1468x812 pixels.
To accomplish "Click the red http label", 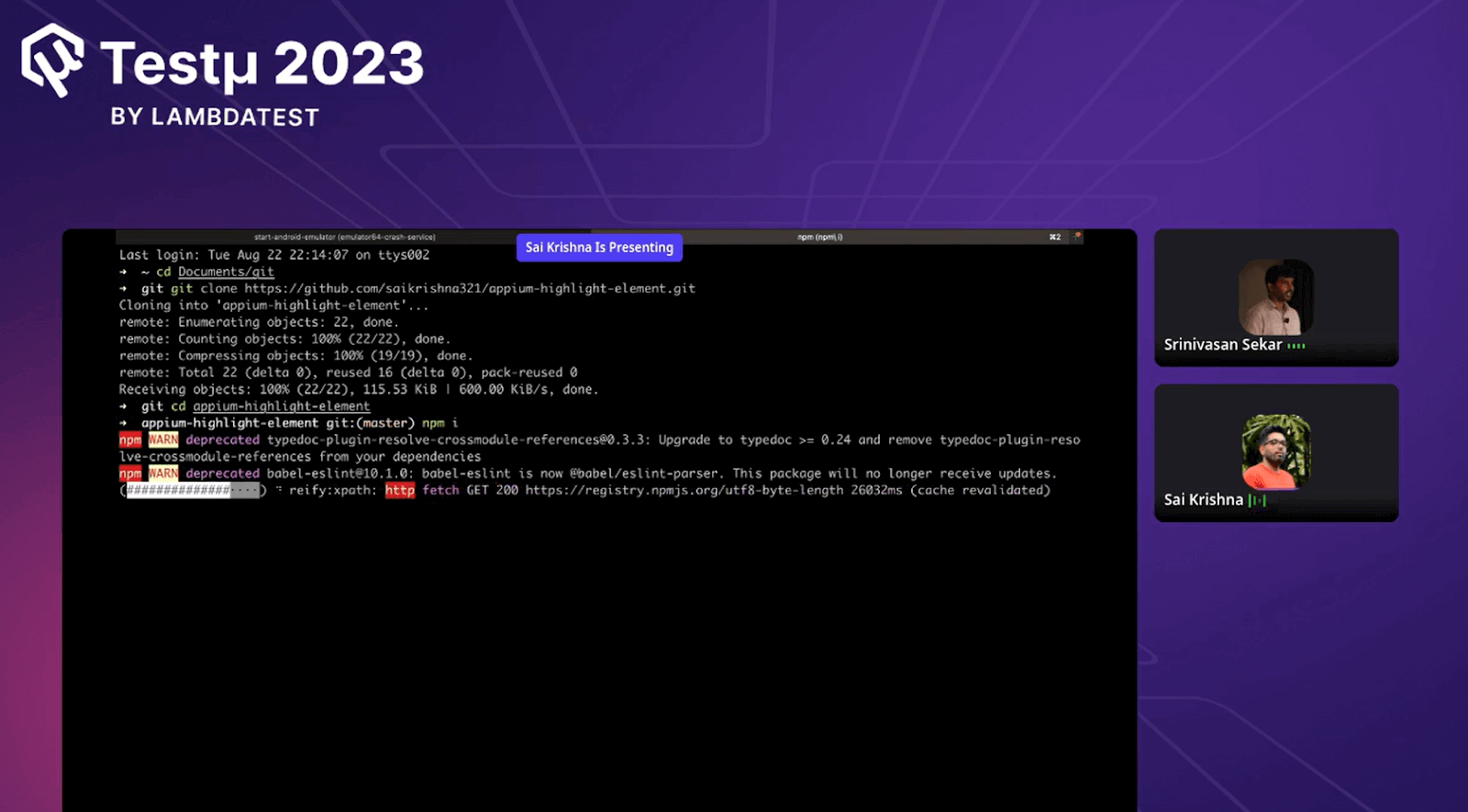I will tap(400, 491).
